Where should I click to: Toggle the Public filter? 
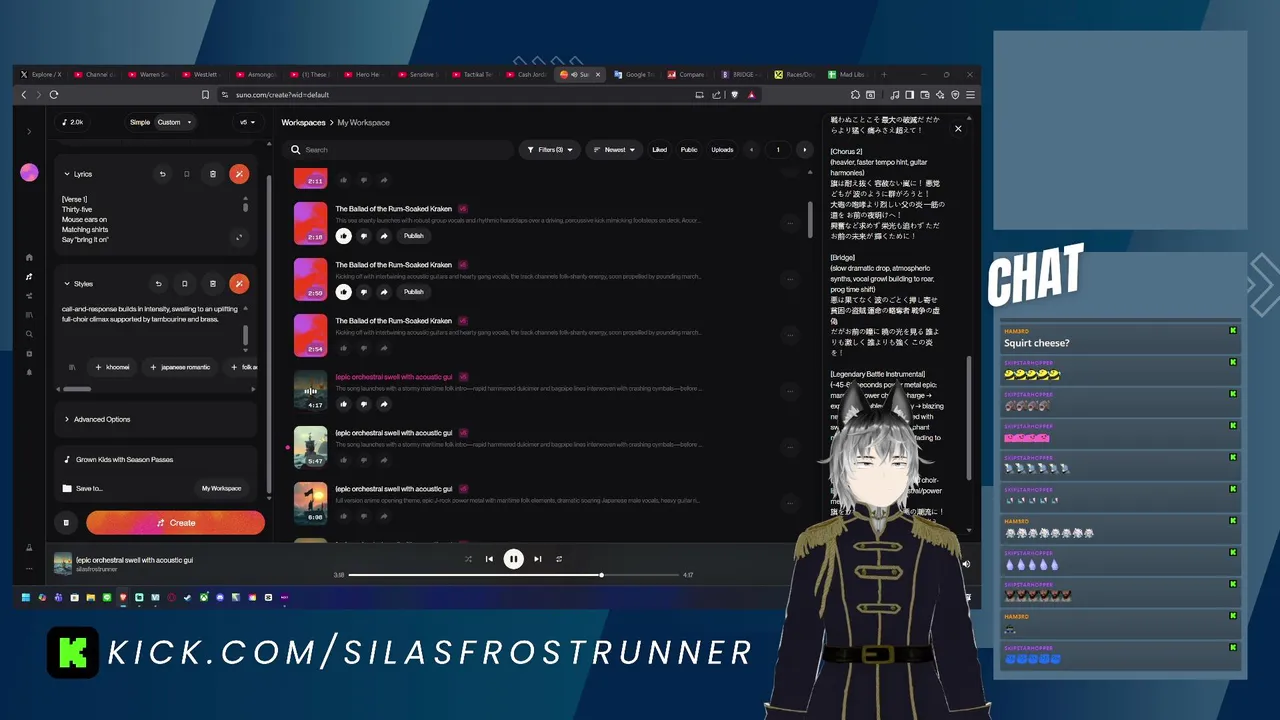click(x=689, y=150)
